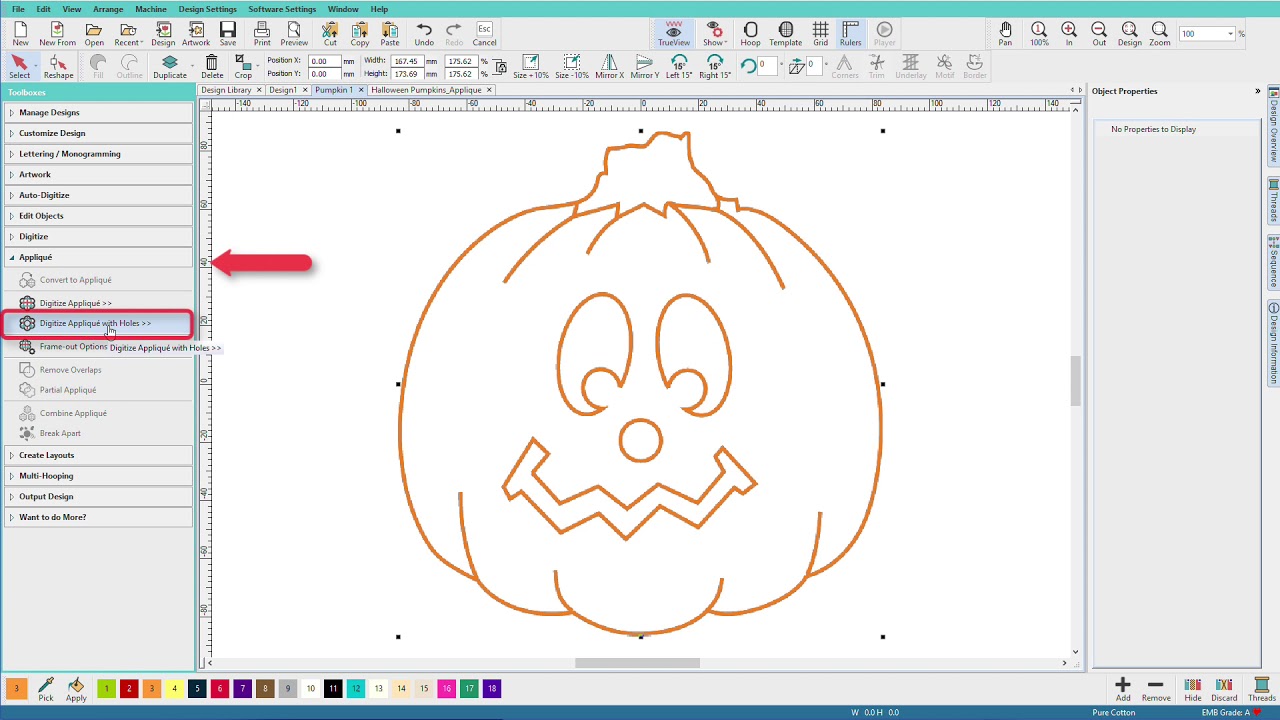
Task: Click the Threads button
Action: [1262, 688]
